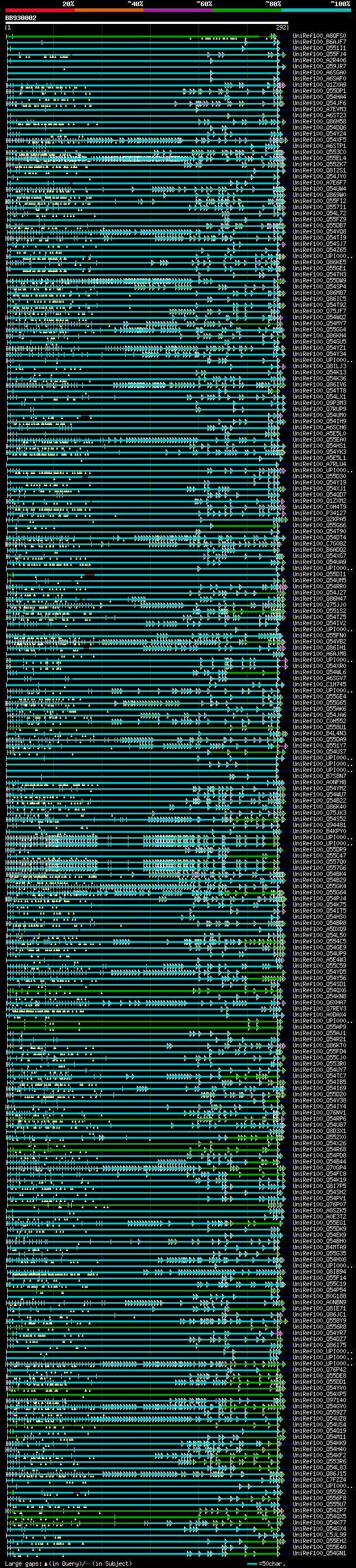Open the UniRef100_Q59JR7 hit
The image size is (356, 1568).
(x=319, y=66)
